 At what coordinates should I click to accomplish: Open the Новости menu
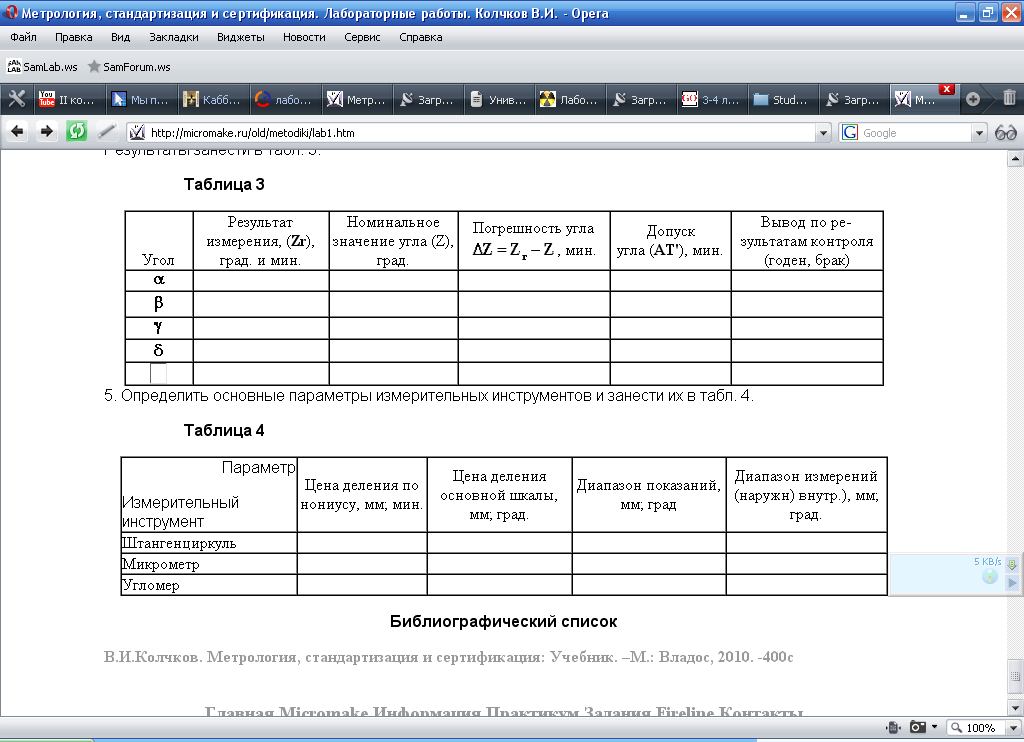coord(304,37)
